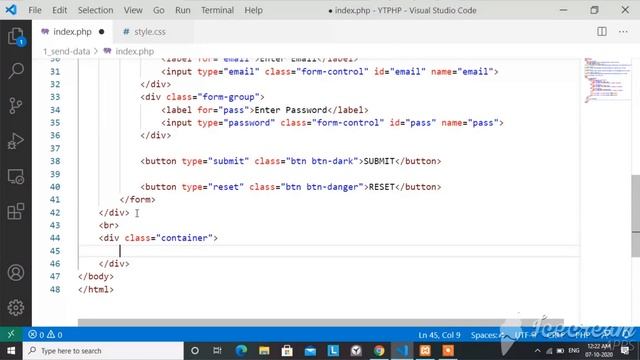Click the Split Editor Right icon

pos(602,31)
